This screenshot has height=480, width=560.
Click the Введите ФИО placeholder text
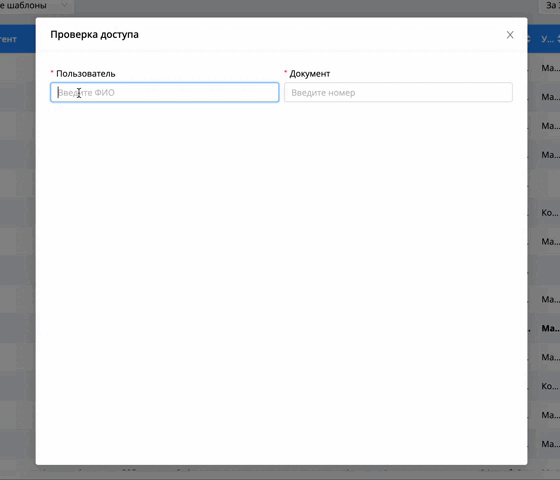[86, 92]
